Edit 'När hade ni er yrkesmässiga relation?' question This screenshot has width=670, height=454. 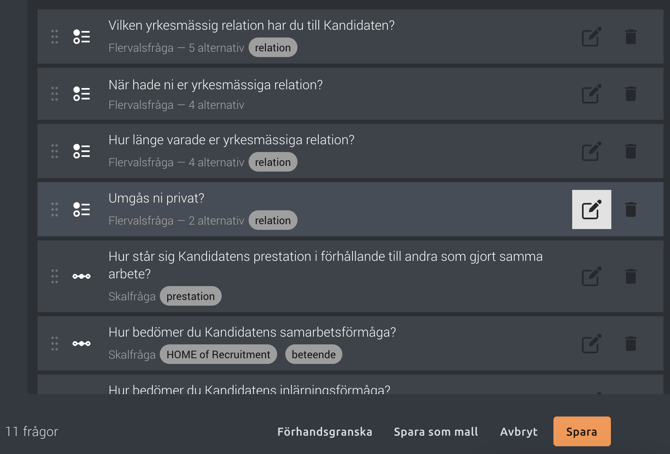click(x=591, y=94)
